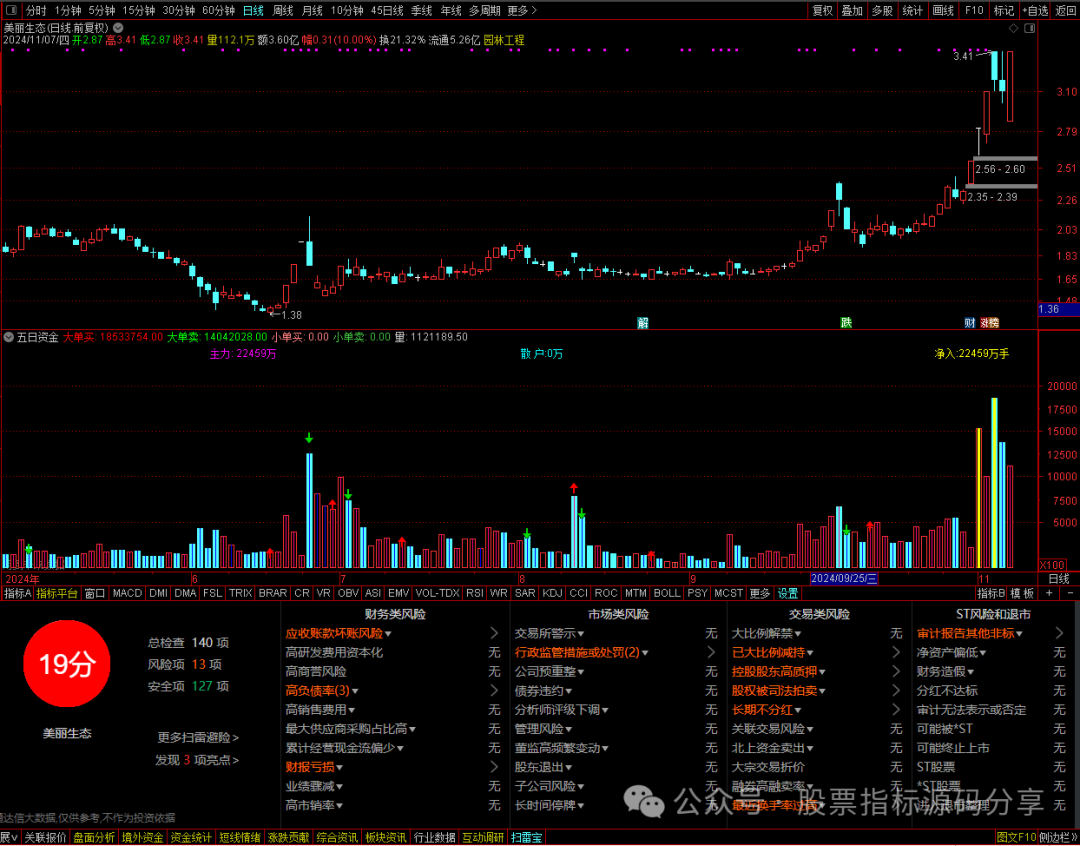Toggle the 叠加 overlay mode

pyautogui.click(x=852, y=10)
